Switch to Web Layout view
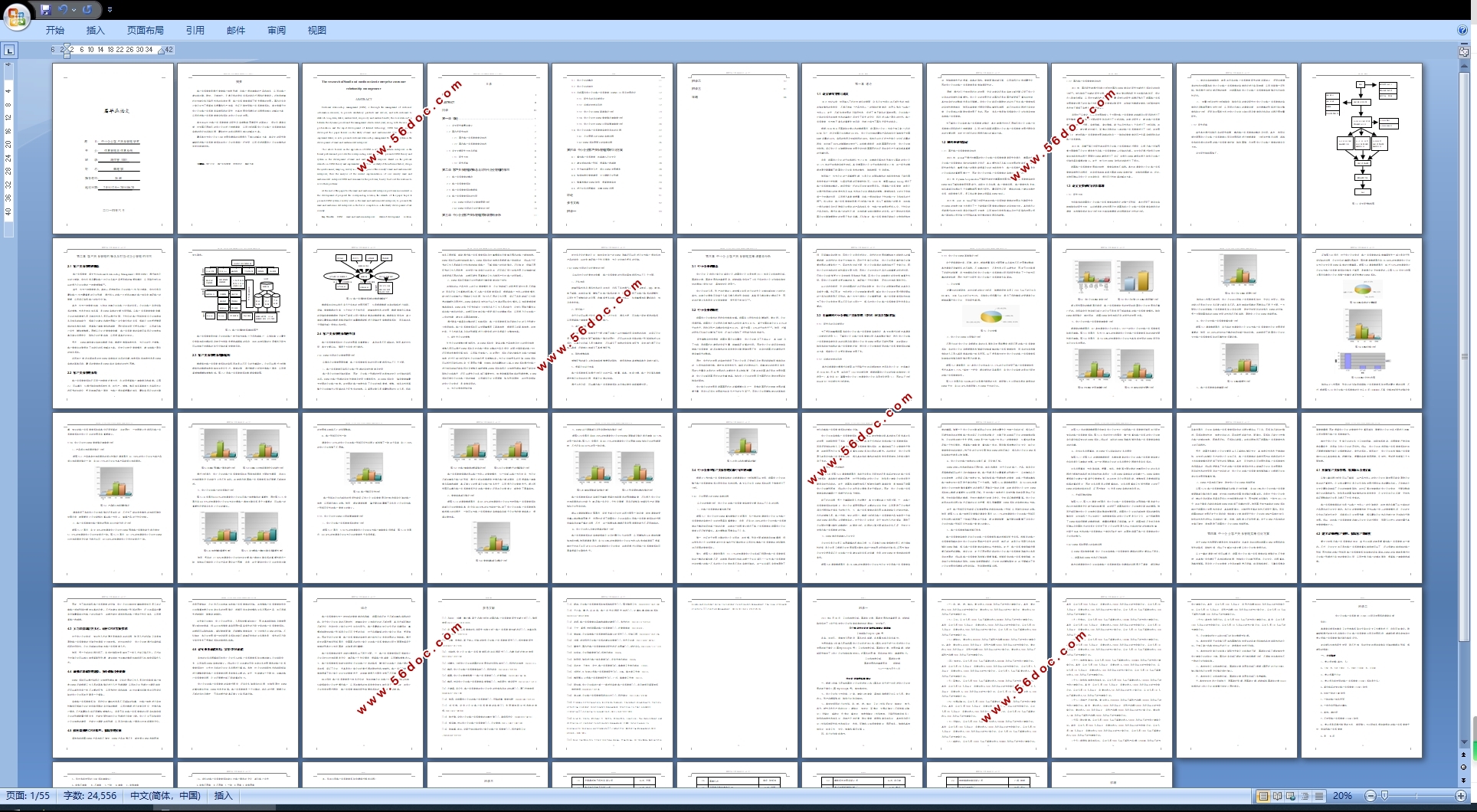This screenshot has height=812, width=1477. pyautogui.click(x=1291, y=796)
